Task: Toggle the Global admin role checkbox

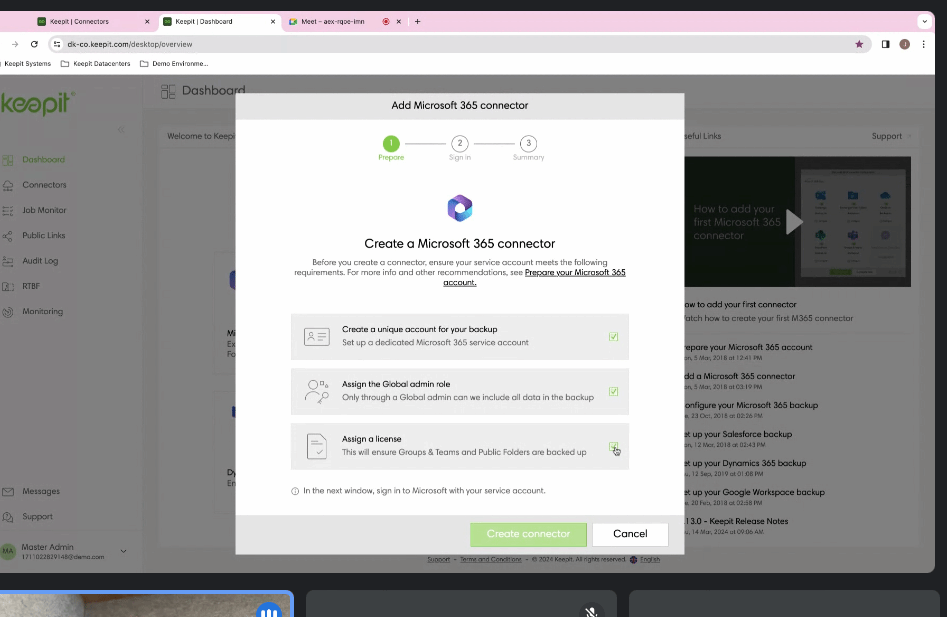Action: pos(613,392)
